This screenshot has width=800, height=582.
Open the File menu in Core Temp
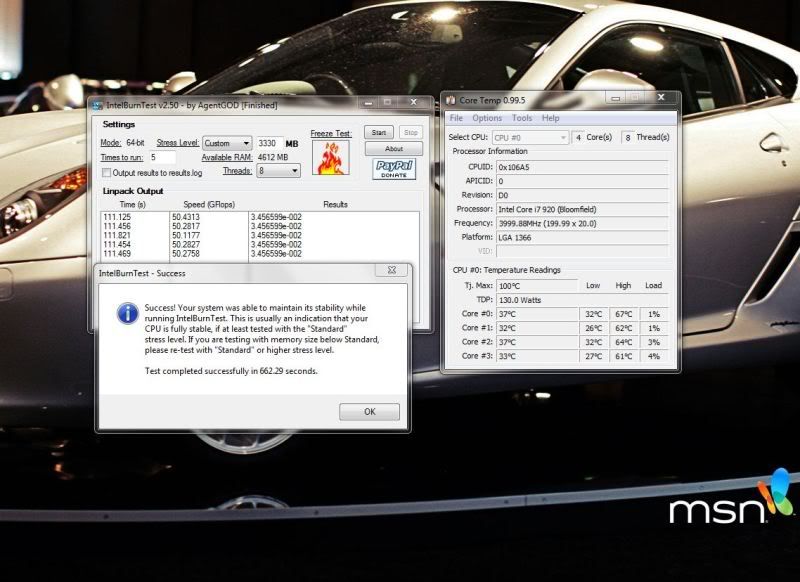(x=456, y=118)
